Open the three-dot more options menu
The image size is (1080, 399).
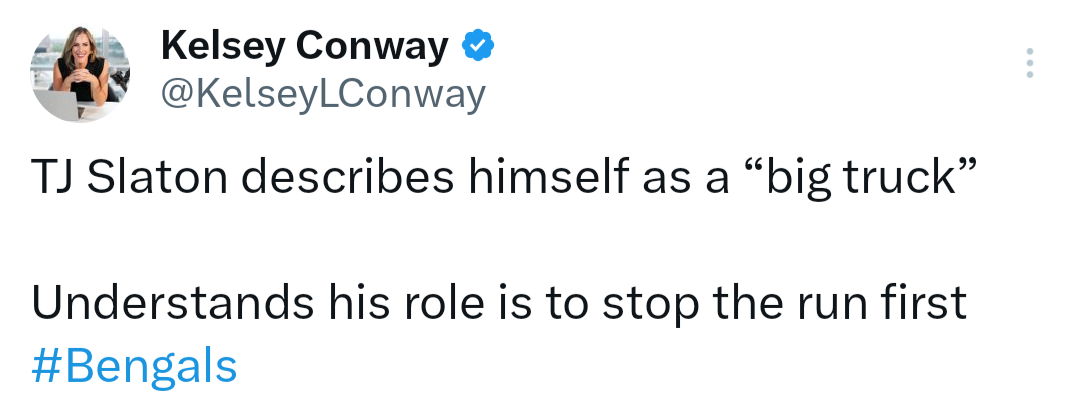[x=1029, y=63]
